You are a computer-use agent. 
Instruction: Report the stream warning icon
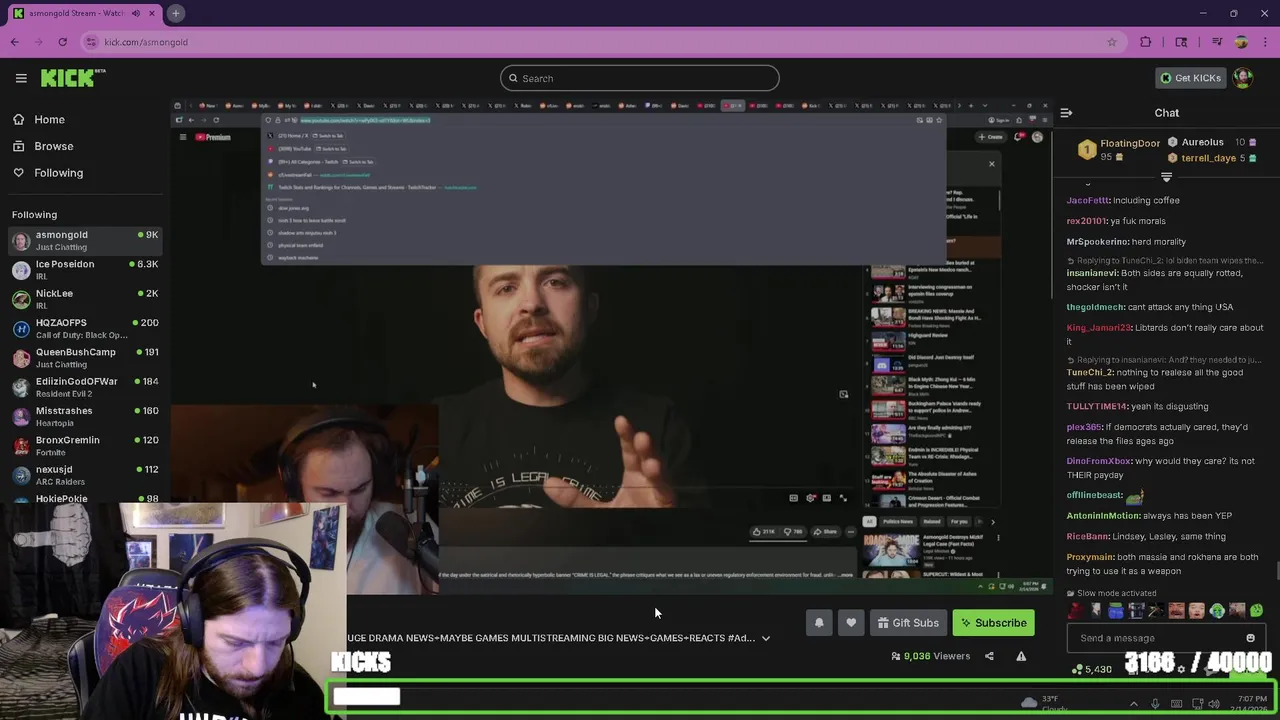1021,656
